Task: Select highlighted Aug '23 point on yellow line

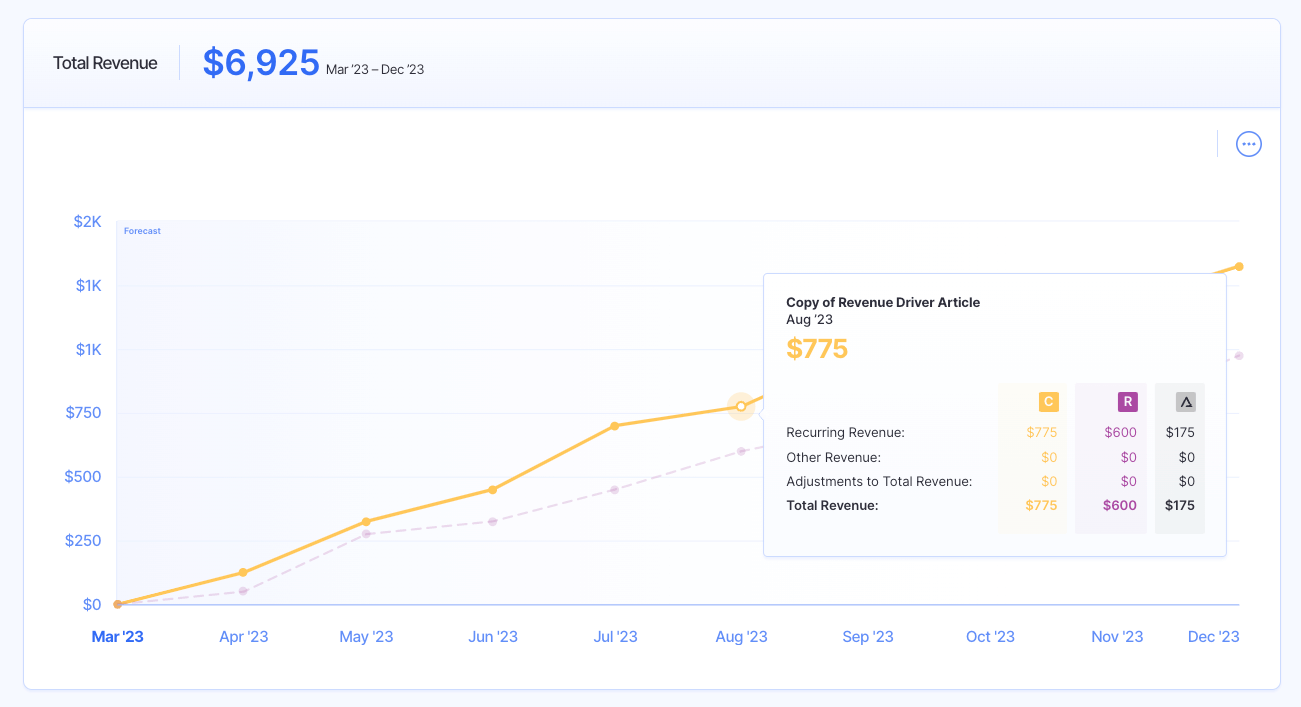Action: click(x=741, y=406)
